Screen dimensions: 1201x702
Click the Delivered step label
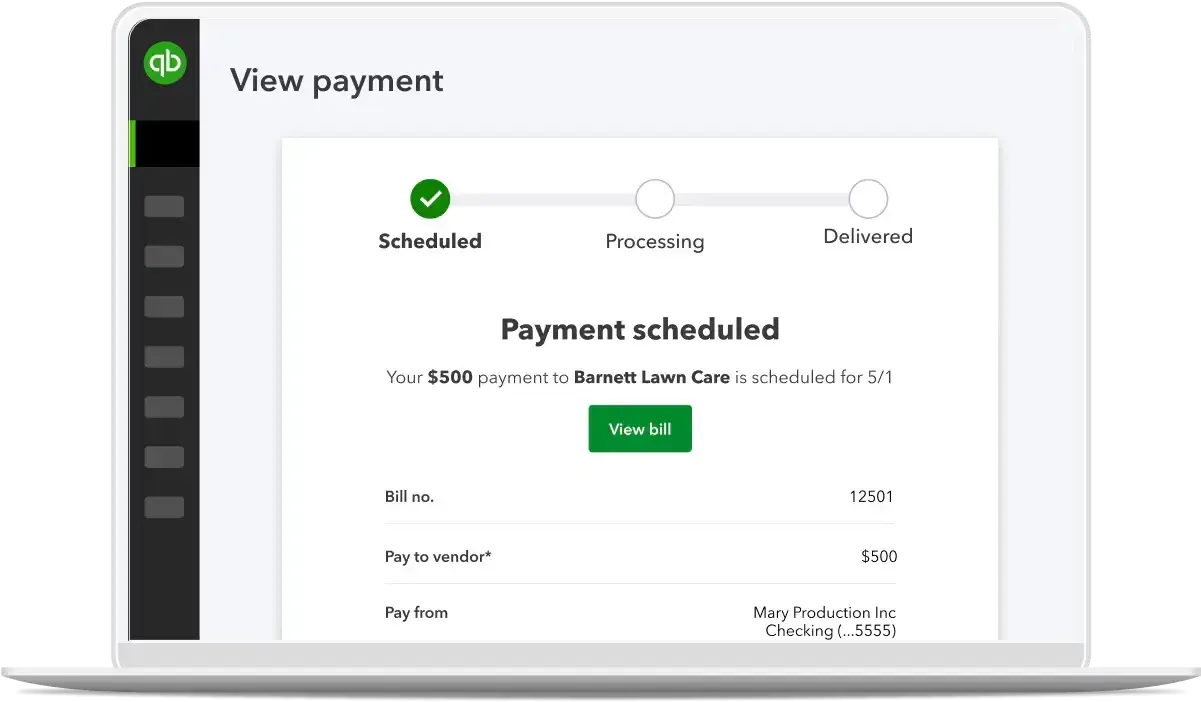point(868,236)
